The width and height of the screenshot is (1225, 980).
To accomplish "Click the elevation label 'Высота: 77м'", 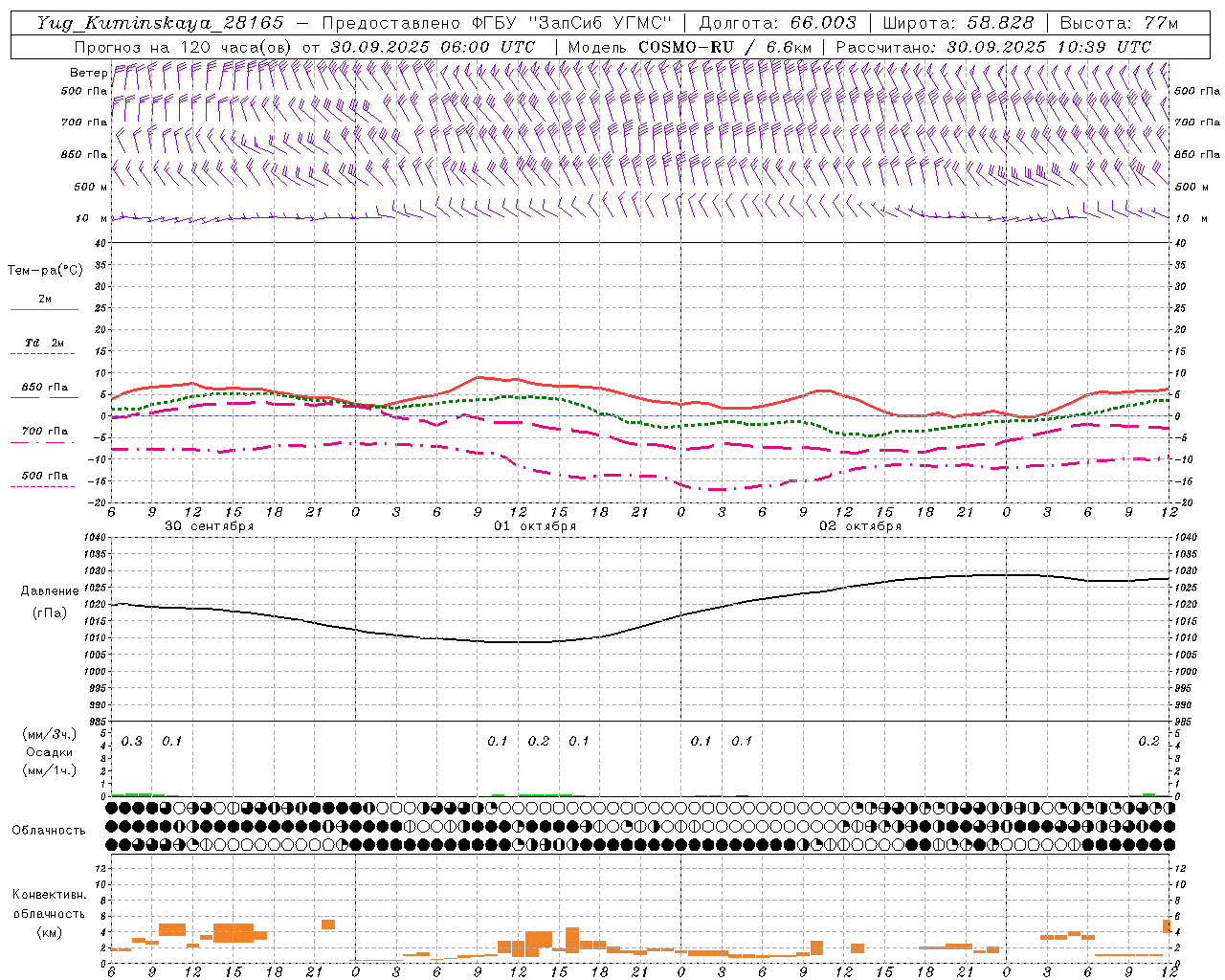I will point(1119,23).
